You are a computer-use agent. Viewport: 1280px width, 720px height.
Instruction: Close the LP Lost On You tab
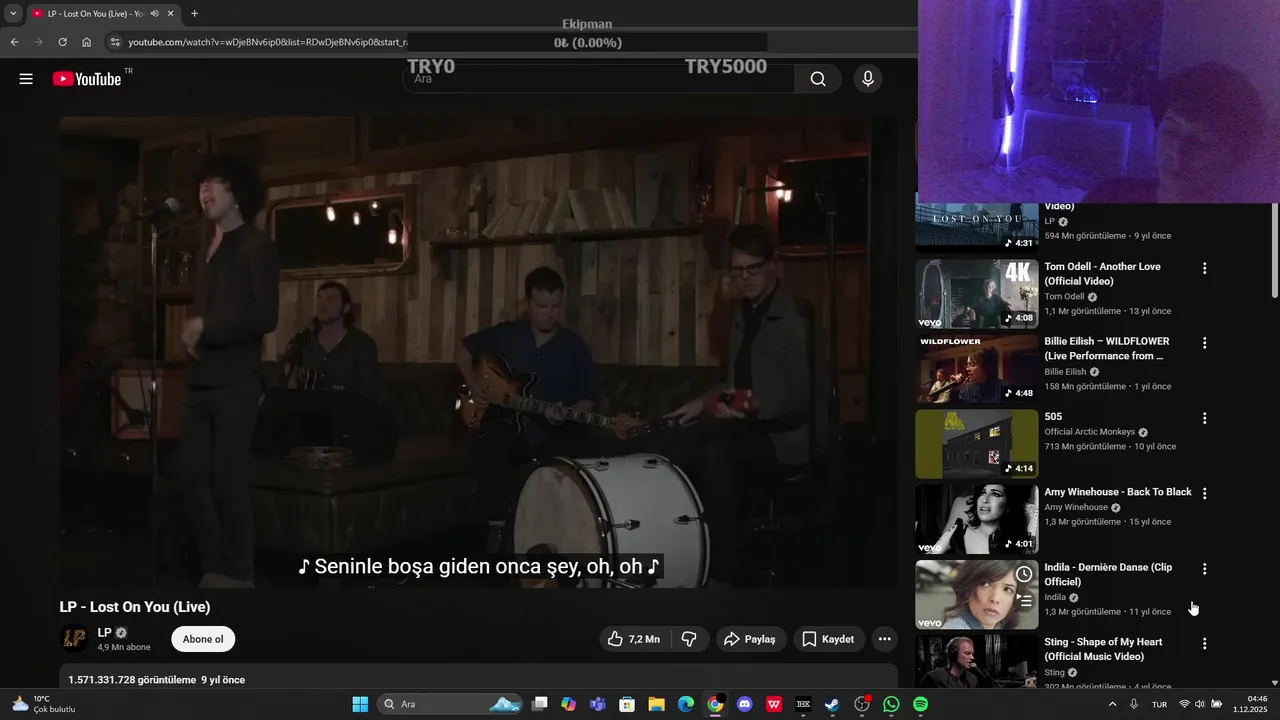171,14
